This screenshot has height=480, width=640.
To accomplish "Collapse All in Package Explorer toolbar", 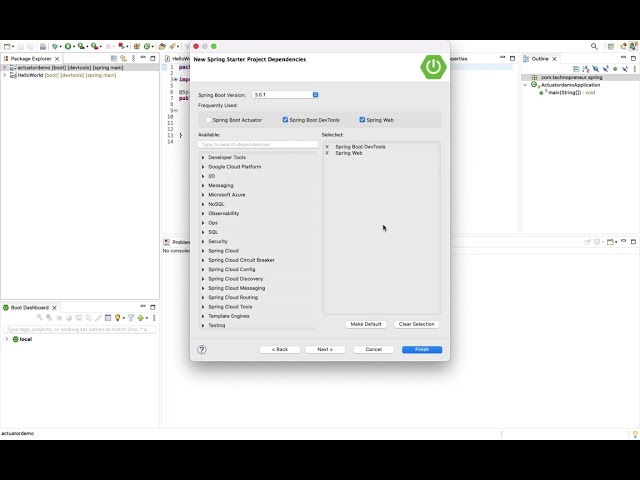I will pyautogui.click(x=114, y=58).
